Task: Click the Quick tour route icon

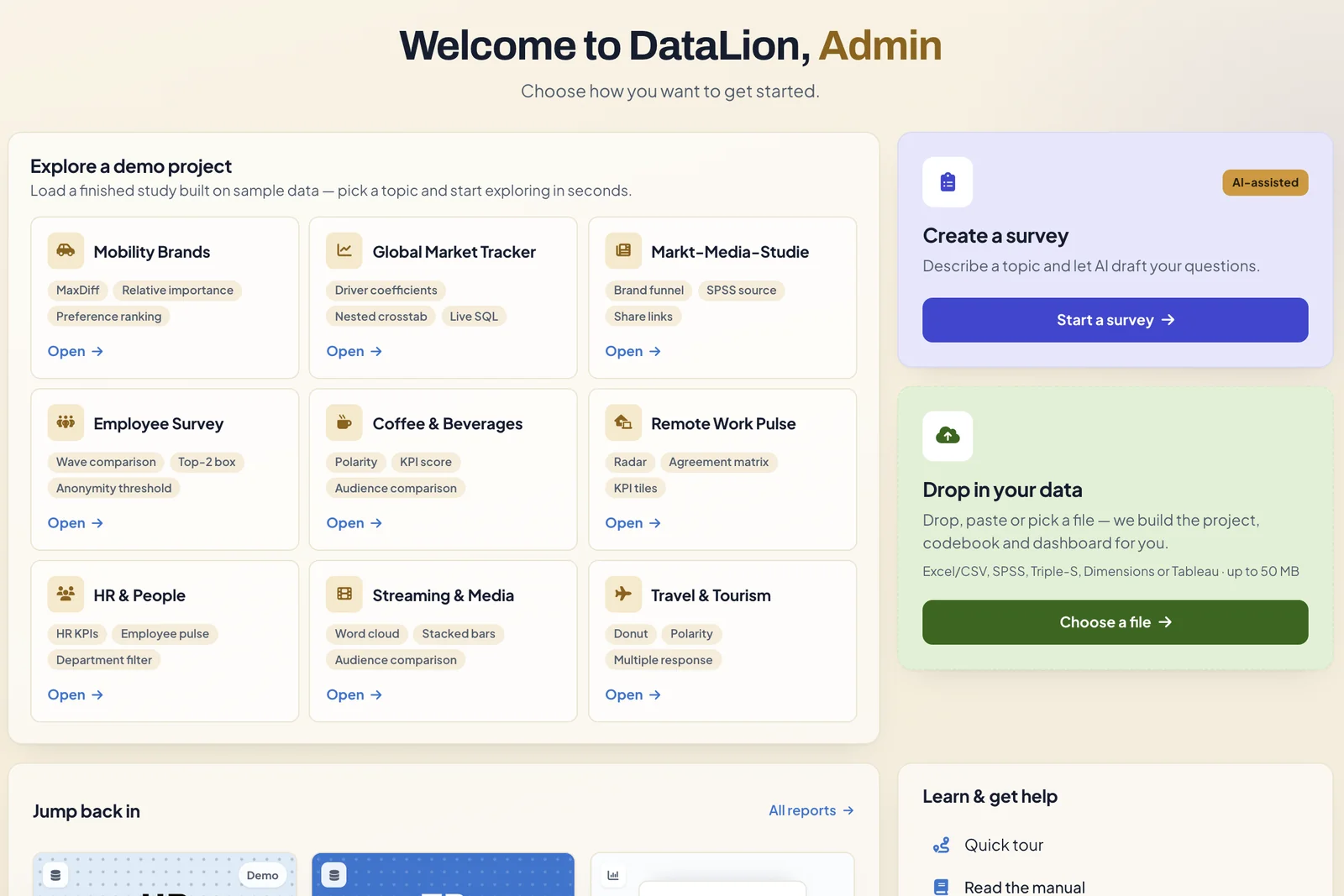Action: 942,845
